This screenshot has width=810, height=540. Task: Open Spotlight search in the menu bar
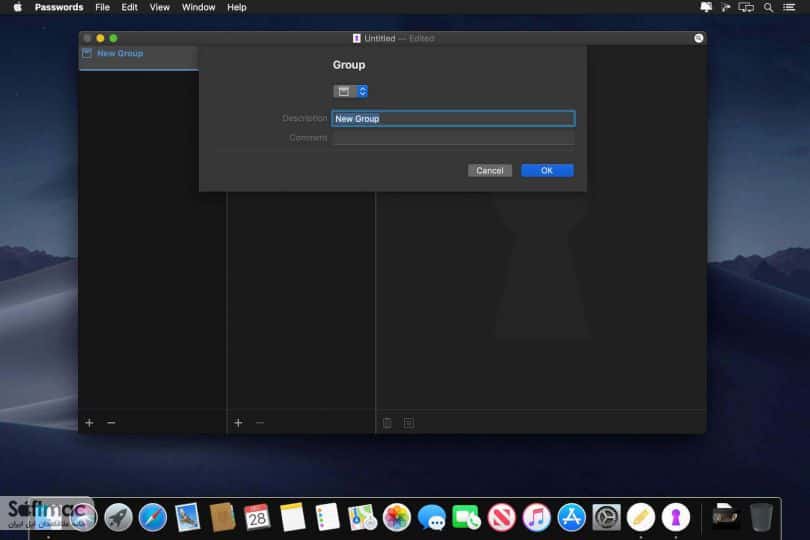[769, 7]
